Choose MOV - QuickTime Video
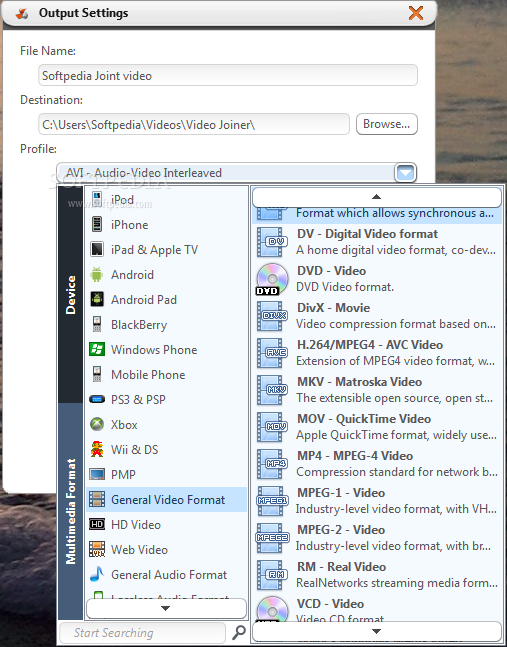The image size is (507, 647). [x=377, y=427]
